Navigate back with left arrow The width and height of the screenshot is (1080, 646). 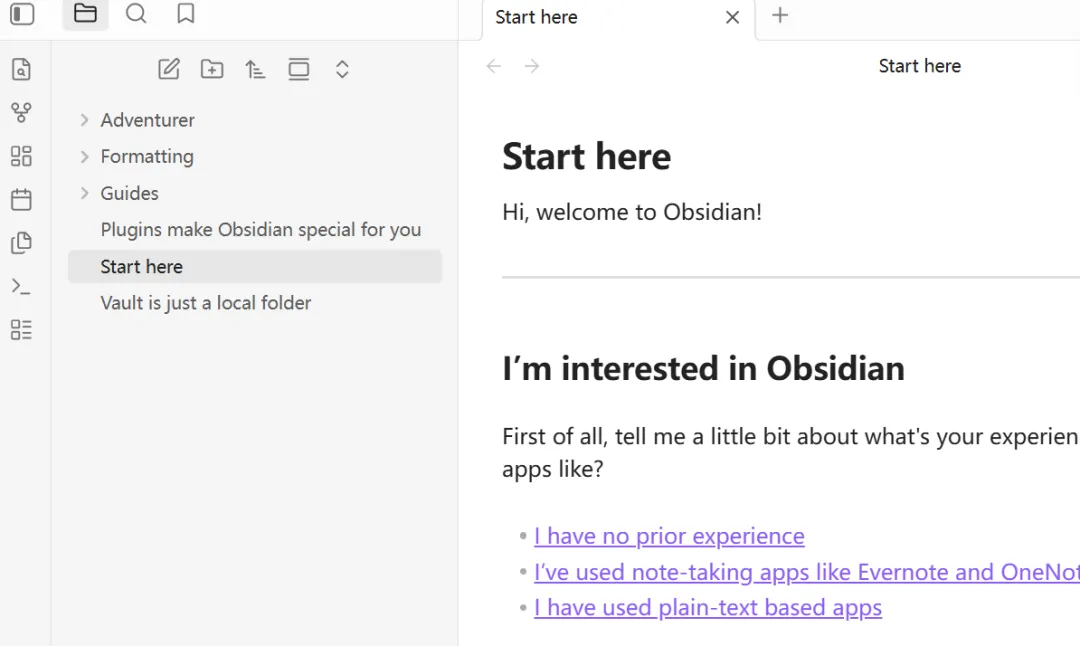point(493,66)
